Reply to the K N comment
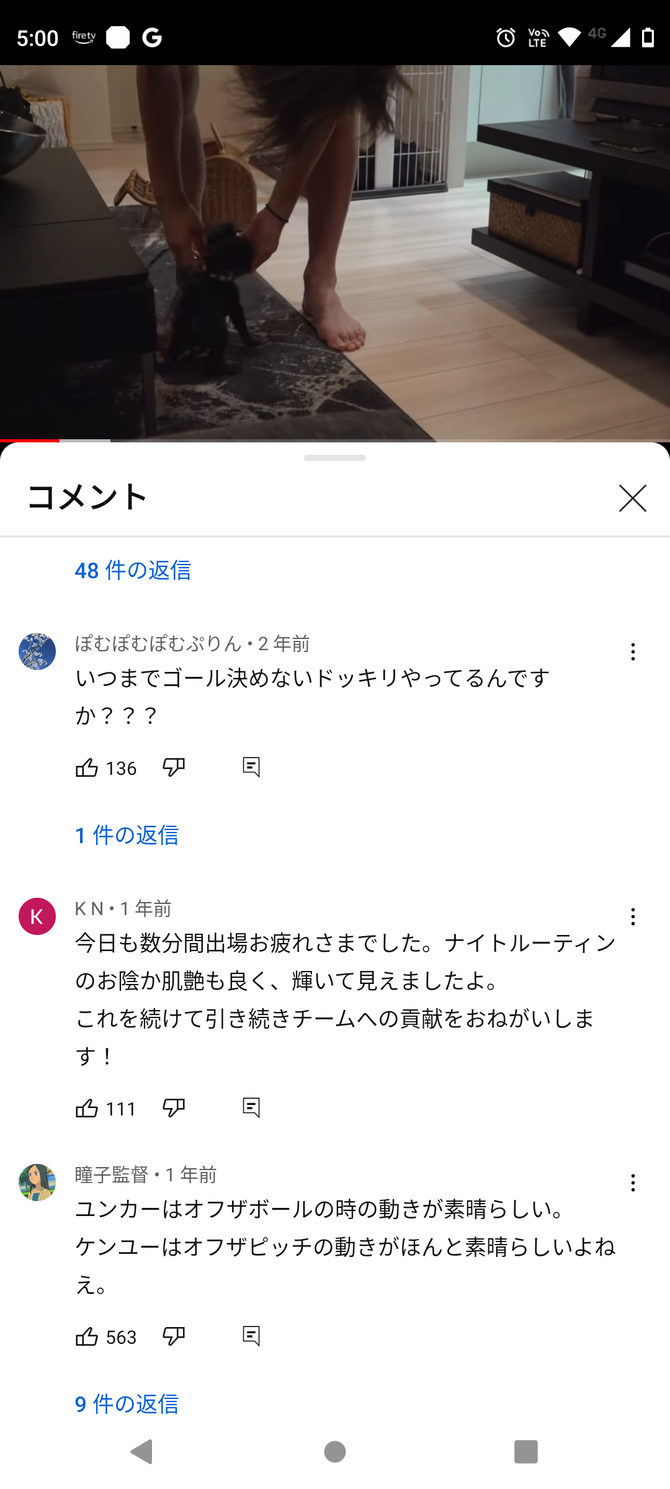Image resolution: width=670 pixels, height=1489 pixels. pyautogui.click(x=251, y=1108)
